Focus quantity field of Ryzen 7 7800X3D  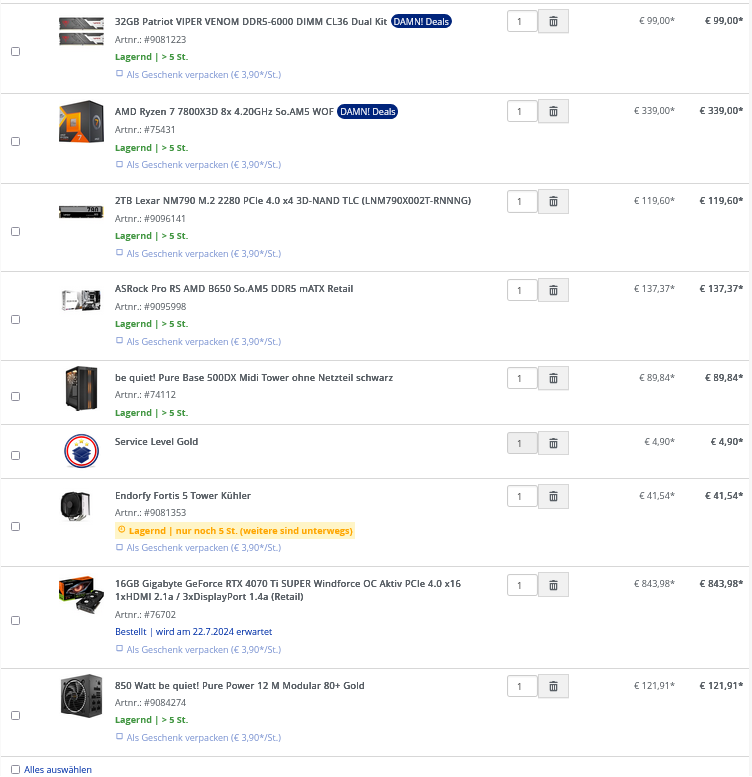(x=522, y=111)
